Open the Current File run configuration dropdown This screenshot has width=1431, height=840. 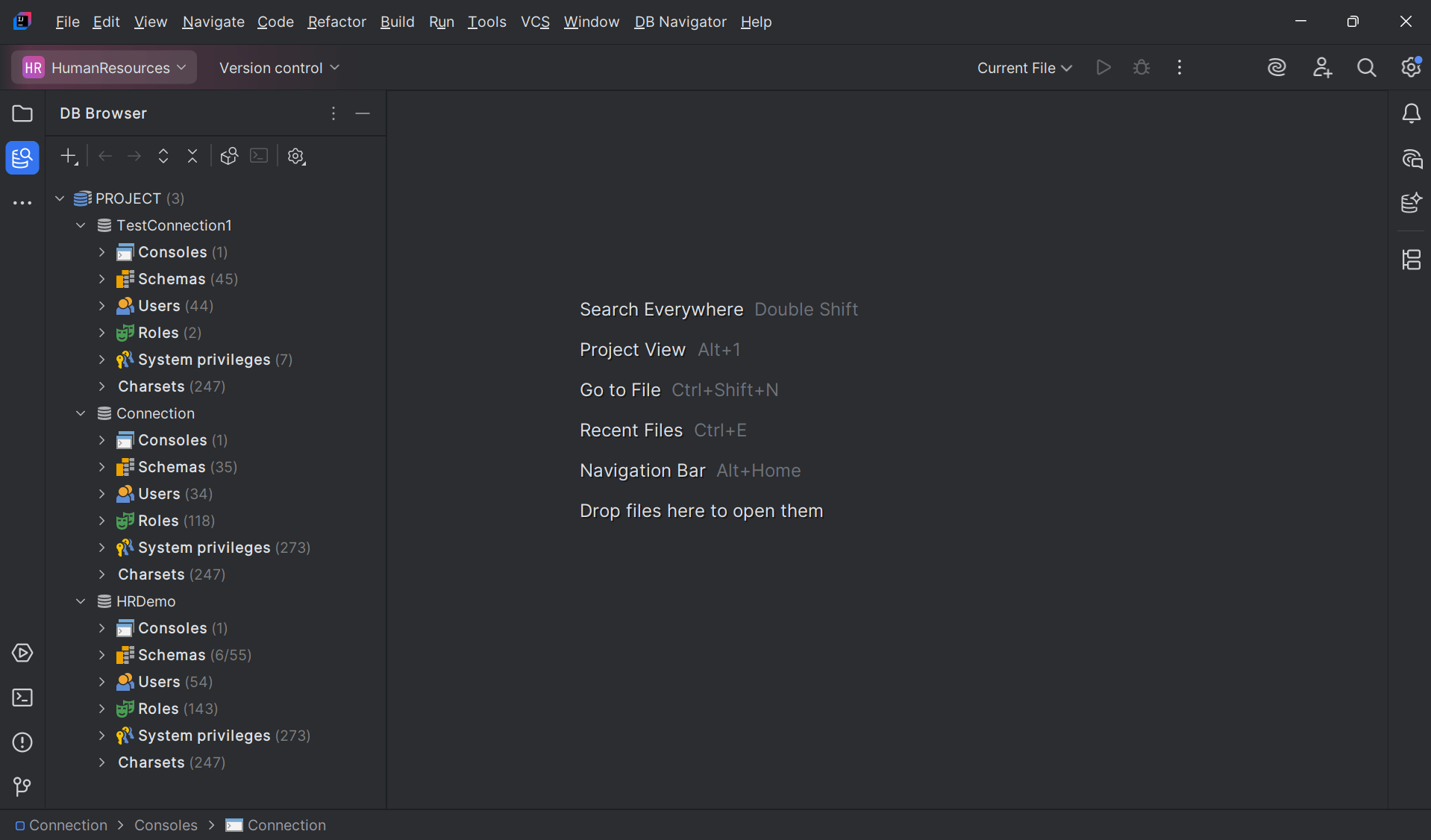click(x=1023, y=67)
